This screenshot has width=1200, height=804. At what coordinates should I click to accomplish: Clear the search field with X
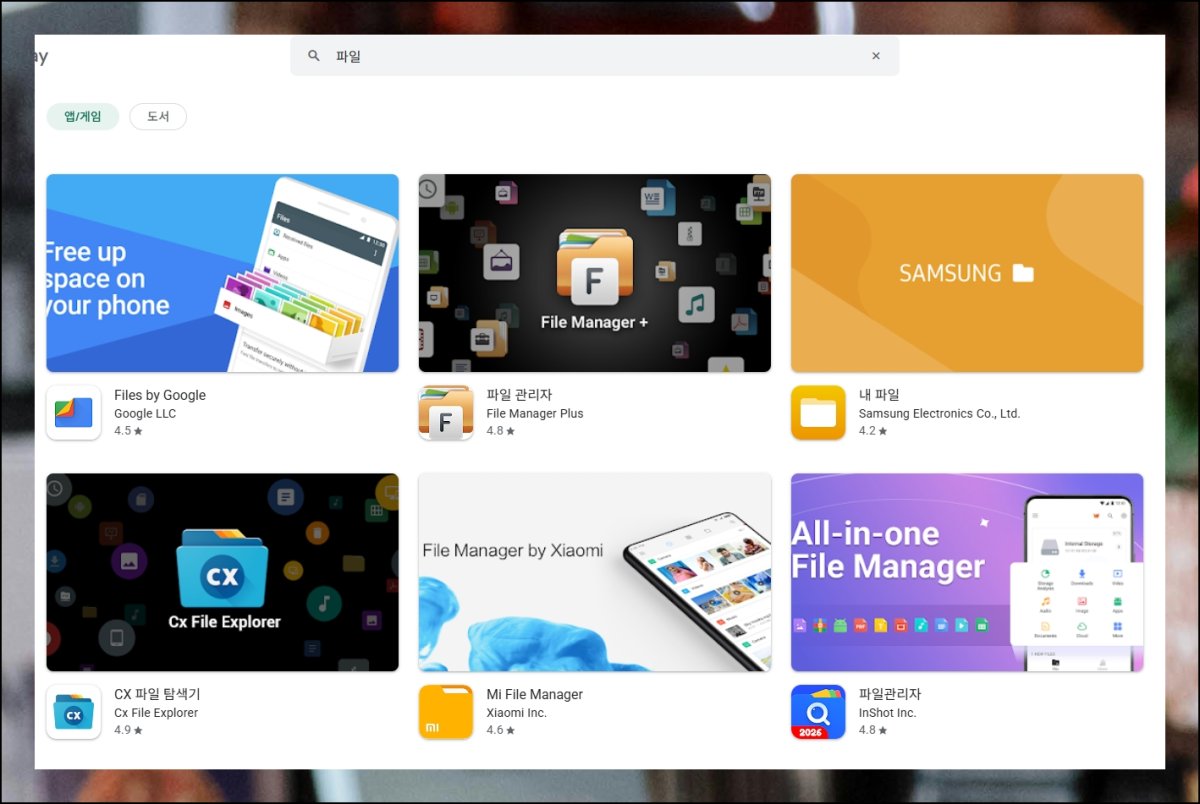[876, 56]
